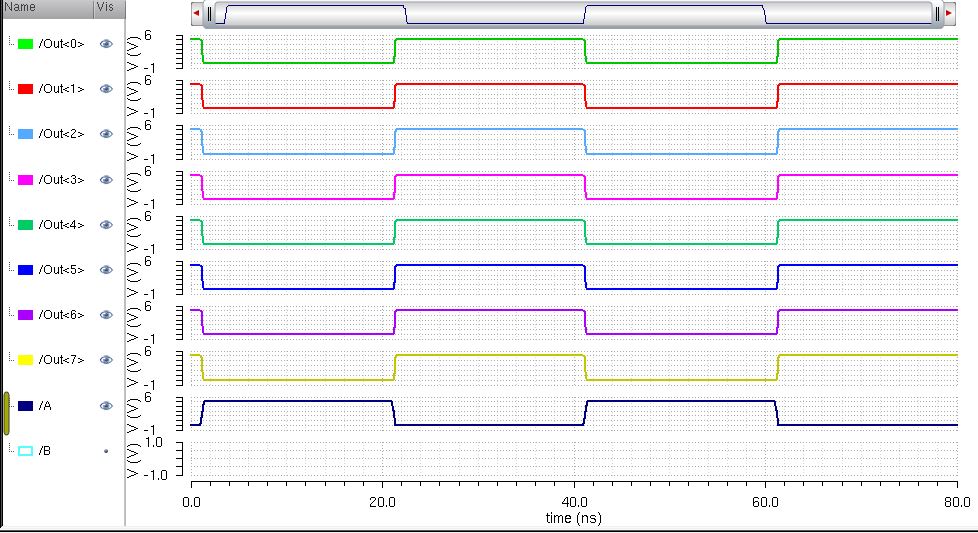Click the Vis column header
978x533 pixels.
point(106,7)
